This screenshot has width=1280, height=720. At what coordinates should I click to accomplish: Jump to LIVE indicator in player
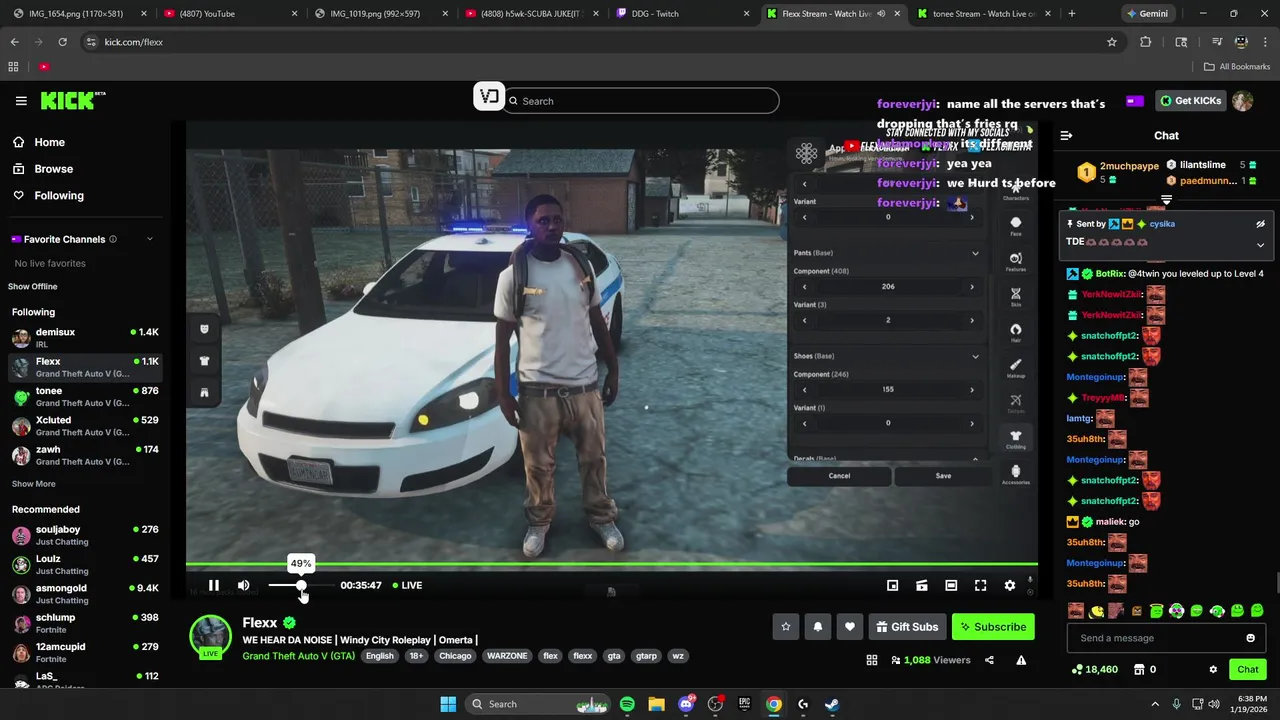(x=407, y=585)
